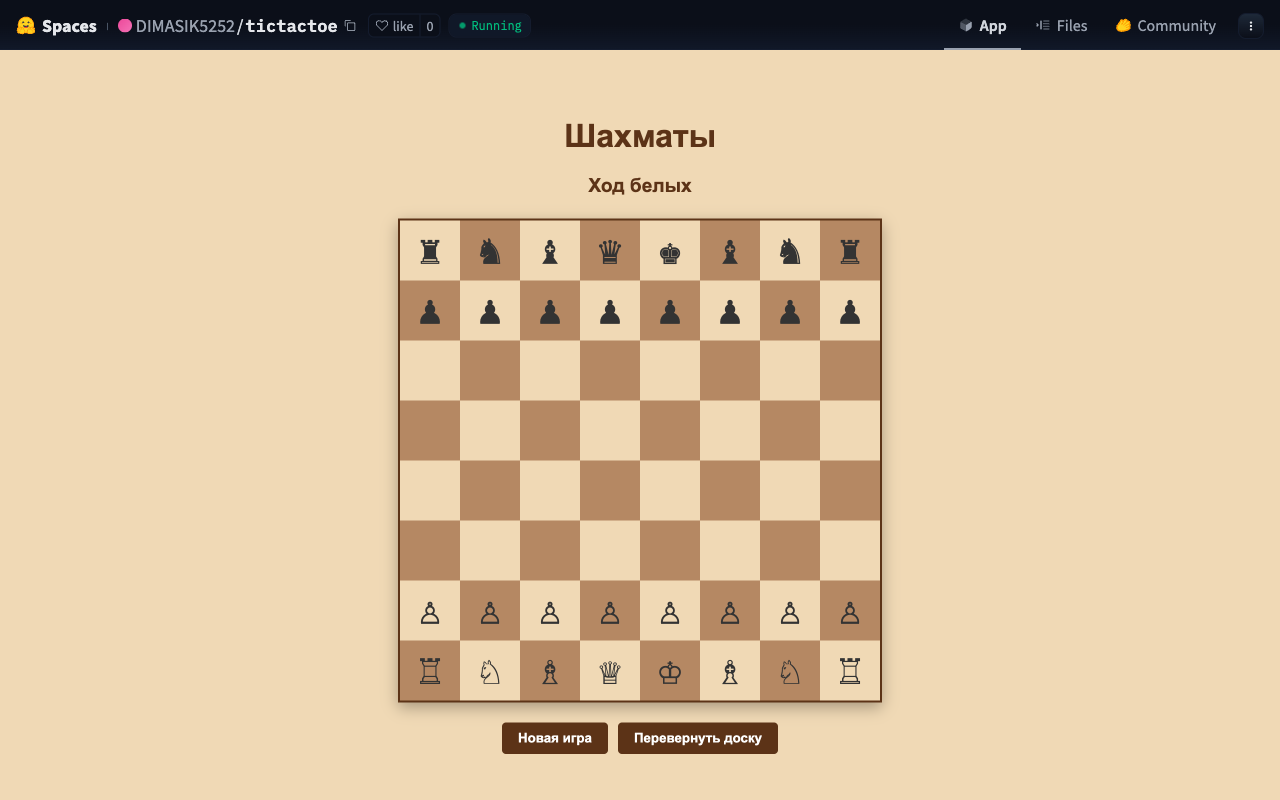The height and width of the screenshot is (800, 1280).
Task: Select the white king piece
Action: (670, 671)
